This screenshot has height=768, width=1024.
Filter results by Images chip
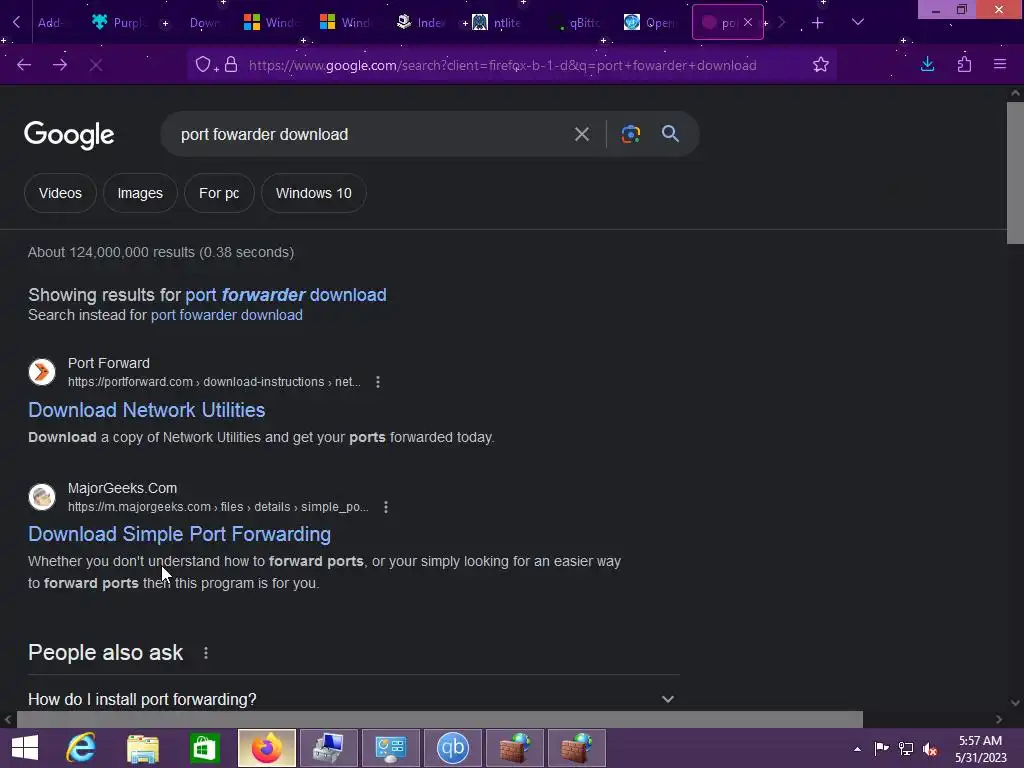tap(140, 193)
